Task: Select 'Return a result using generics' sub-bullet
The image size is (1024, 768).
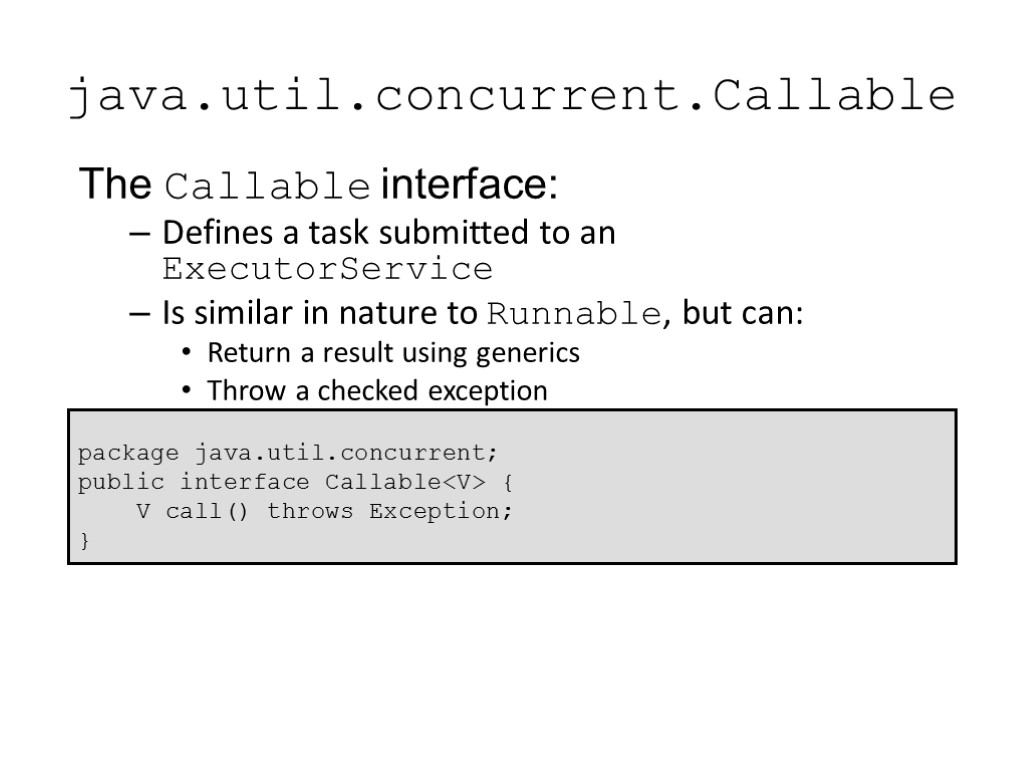Action: [x=393, y=353]
